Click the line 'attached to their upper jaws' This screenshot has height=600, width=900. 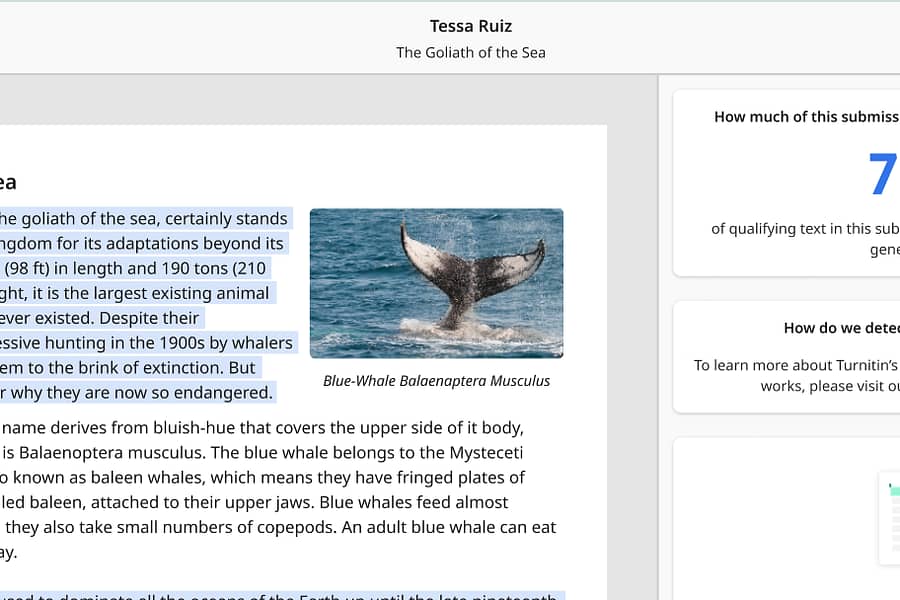254,502
